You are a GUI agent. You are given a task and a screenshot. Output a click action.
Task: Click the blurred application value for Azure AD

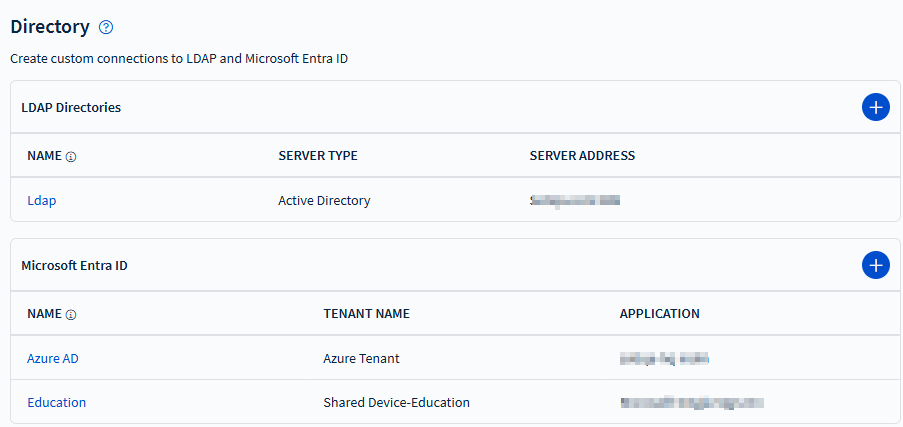point(665,359)
